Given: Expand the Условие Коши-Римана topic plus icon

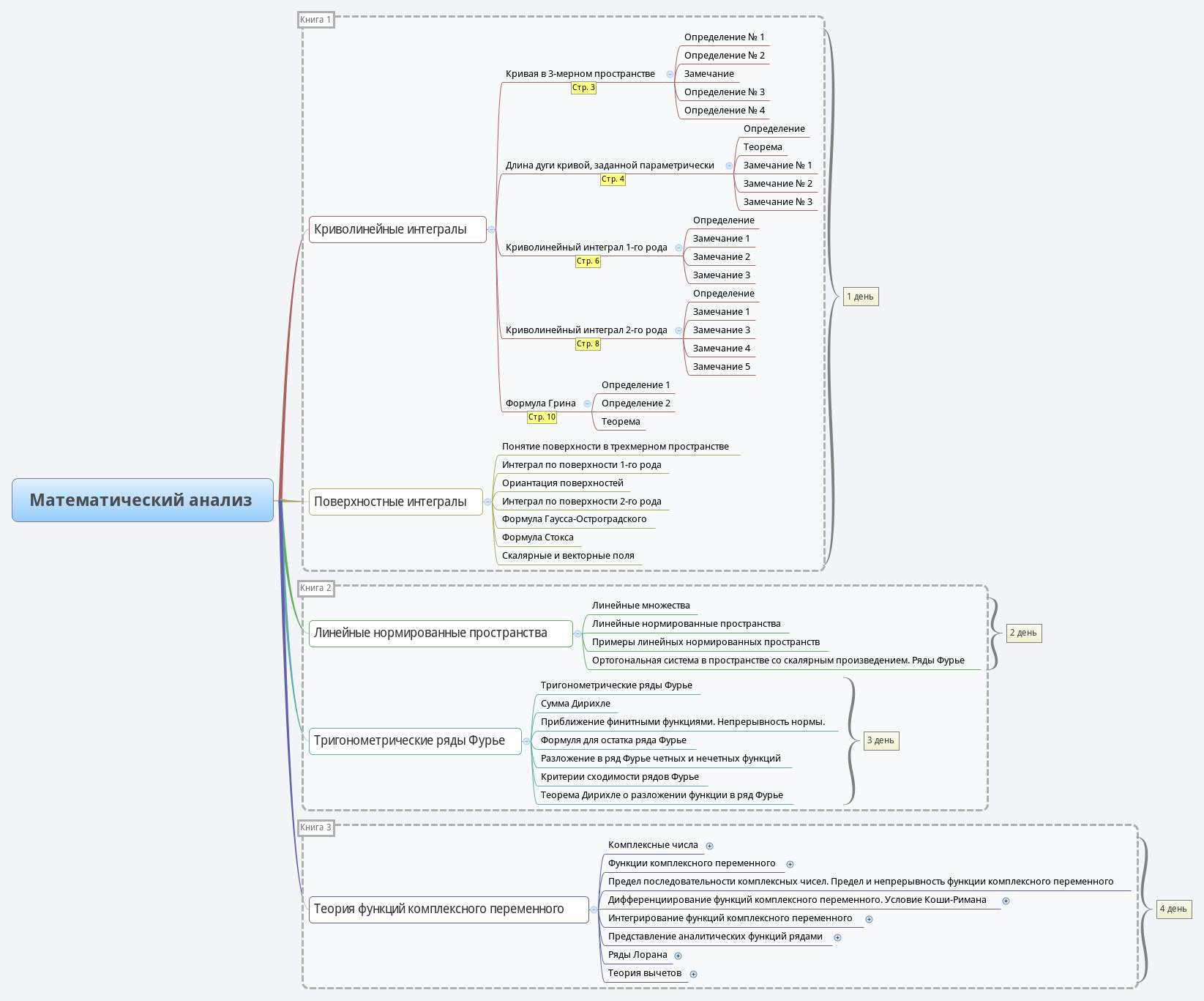Looking at the screenshot, I should pos(1006,901).
